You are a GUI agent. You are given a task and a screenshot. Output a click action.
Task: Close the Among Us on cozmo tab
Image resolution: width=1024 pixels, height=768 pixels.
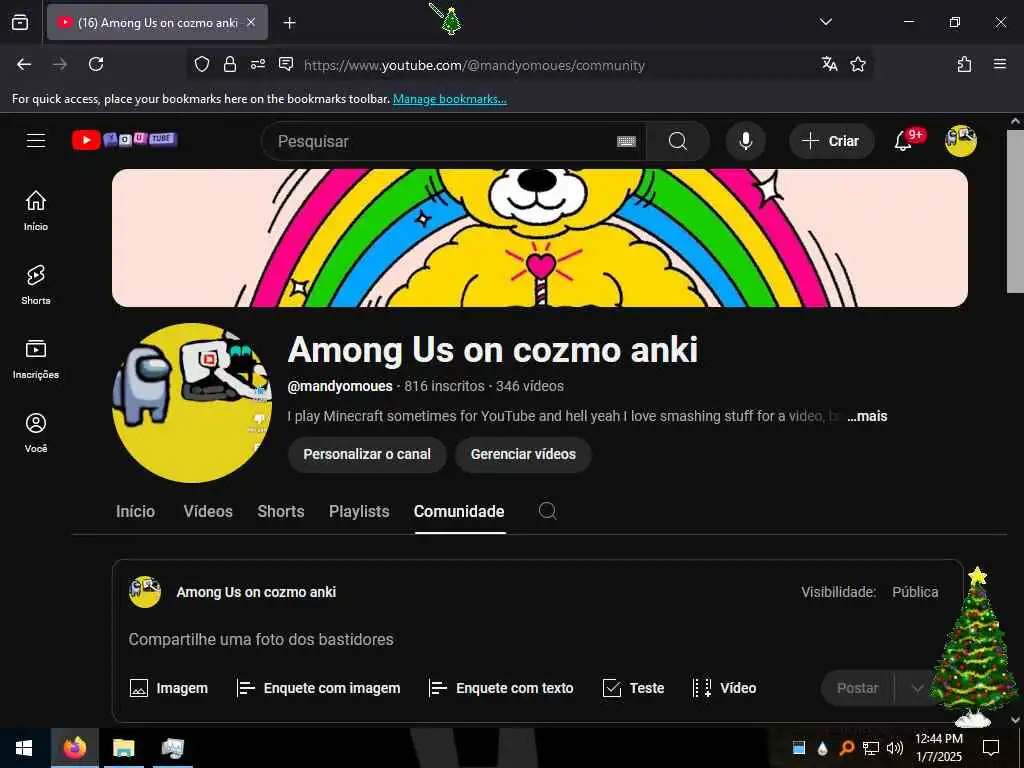pos(251,22)
